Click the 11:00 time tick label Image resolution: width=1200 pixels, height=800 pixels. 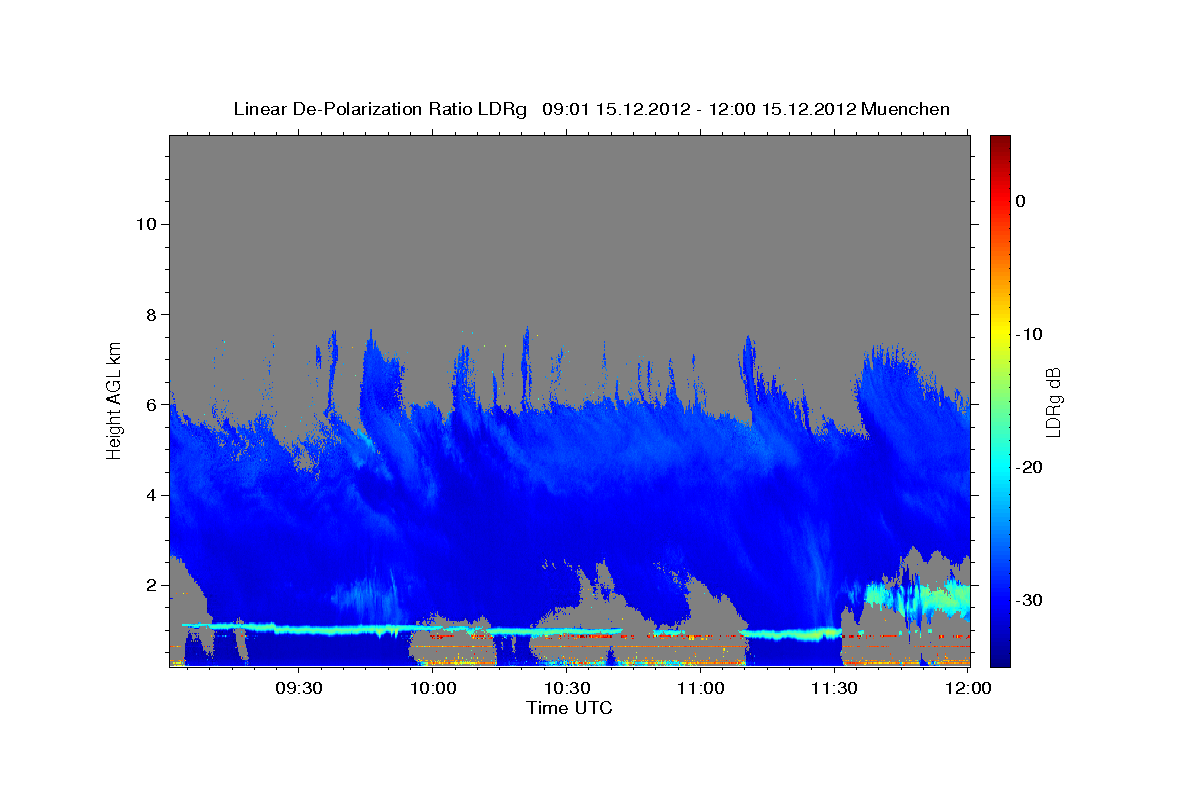coord(701,688)
